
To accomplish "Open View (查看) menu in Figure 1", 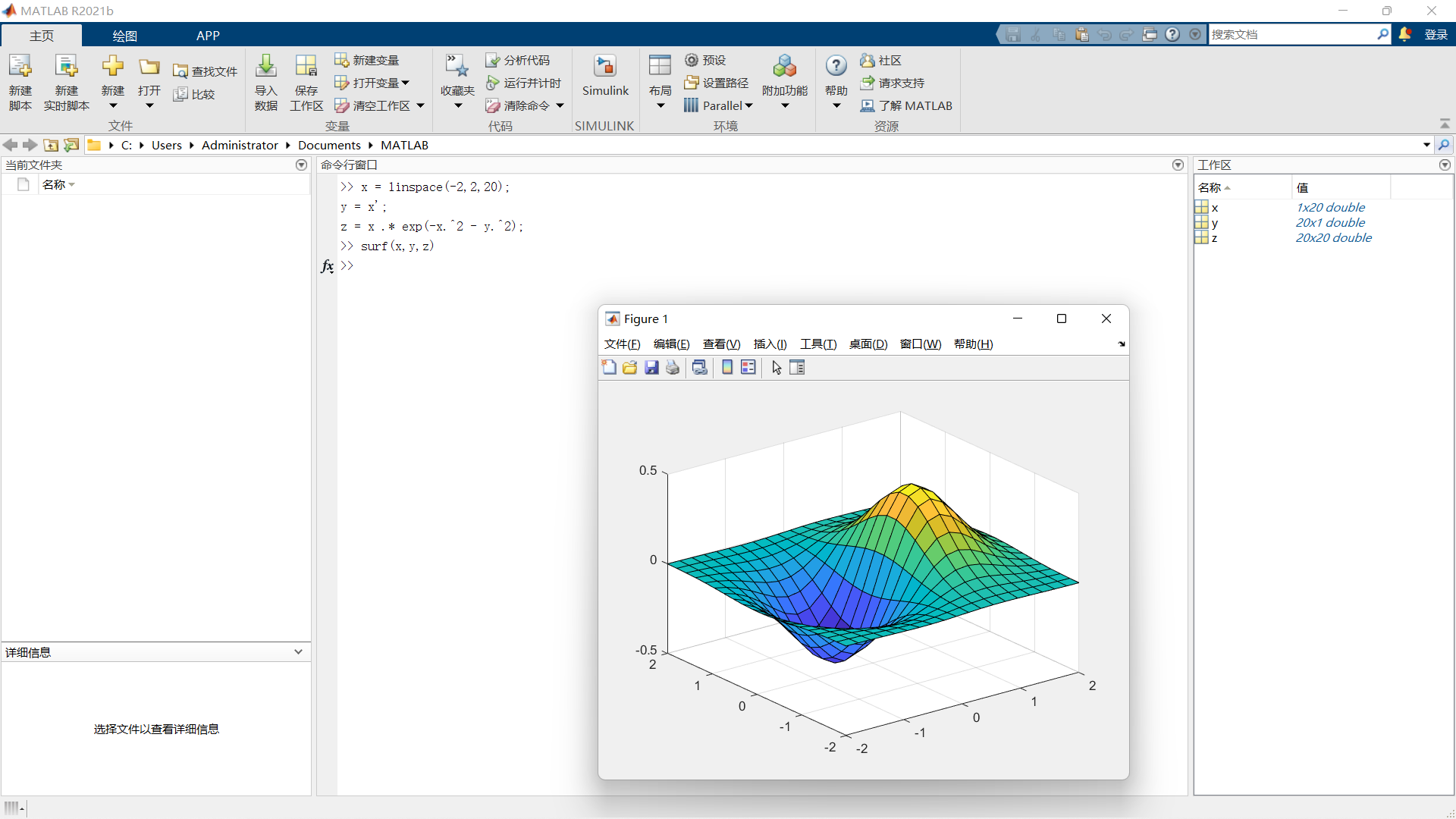I will [721, 344].
